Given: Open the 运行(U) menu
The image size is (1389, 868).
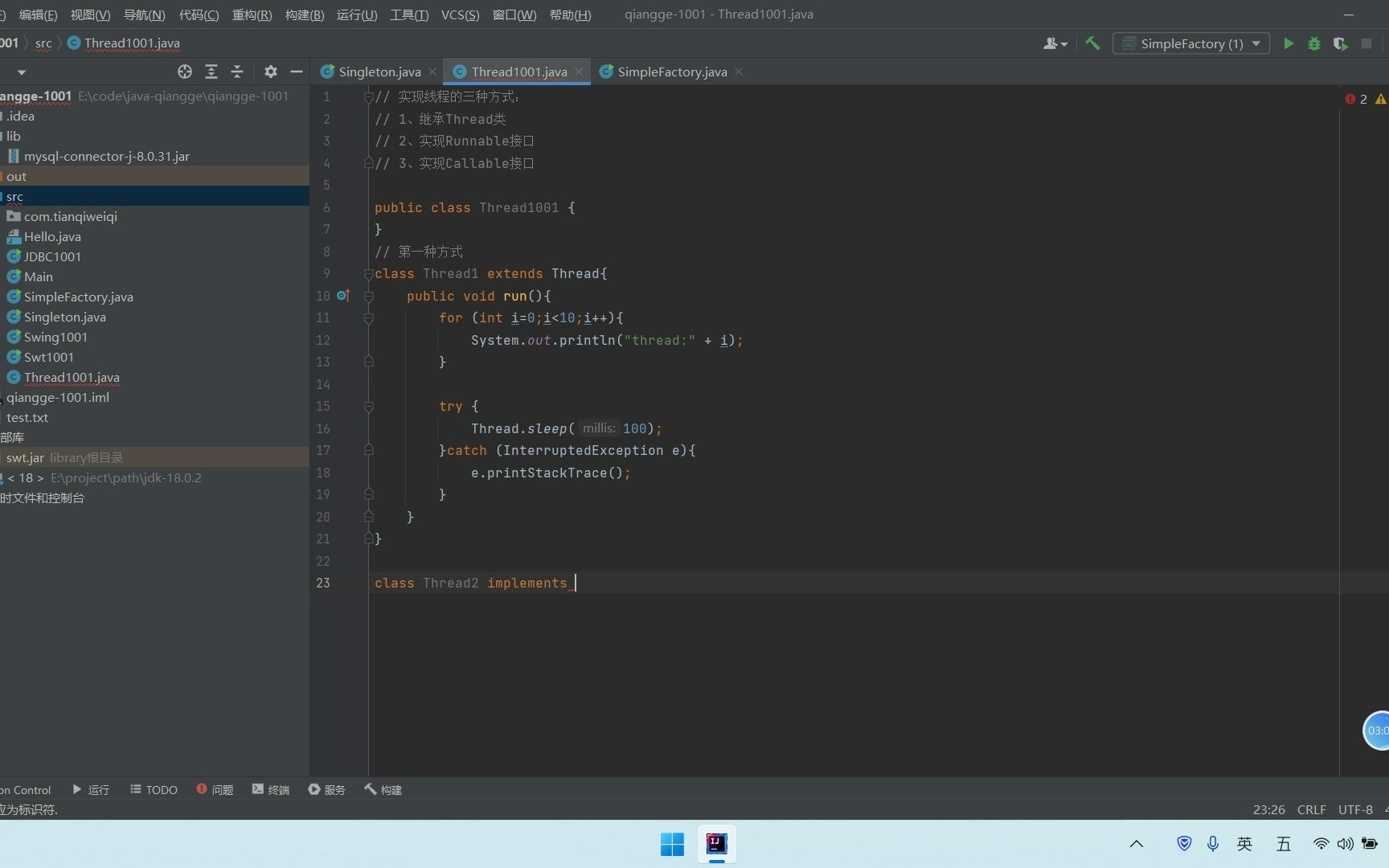Looking at the screenshot, I should [357, 14].
